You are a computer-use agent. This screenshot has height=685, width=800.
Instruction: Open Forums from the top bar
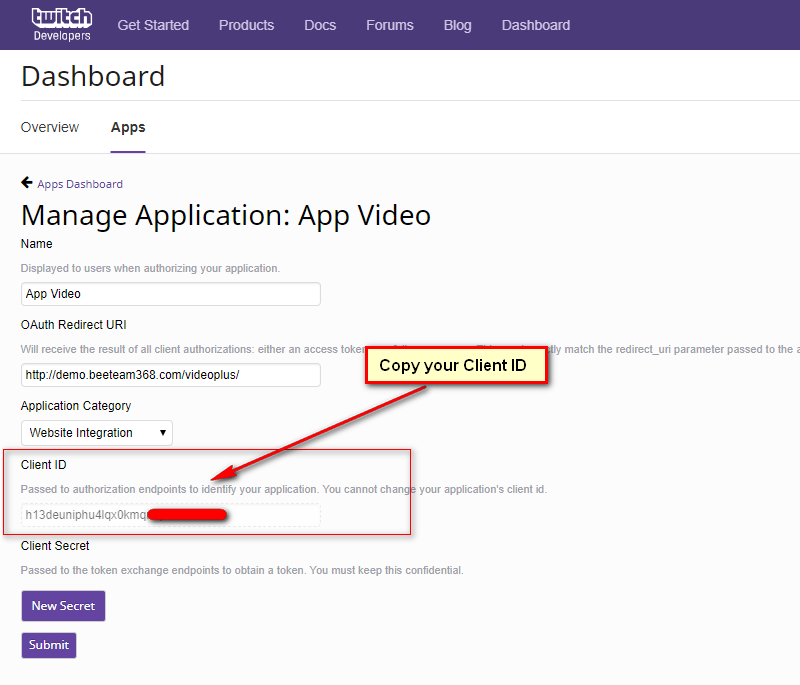point(389,25)
